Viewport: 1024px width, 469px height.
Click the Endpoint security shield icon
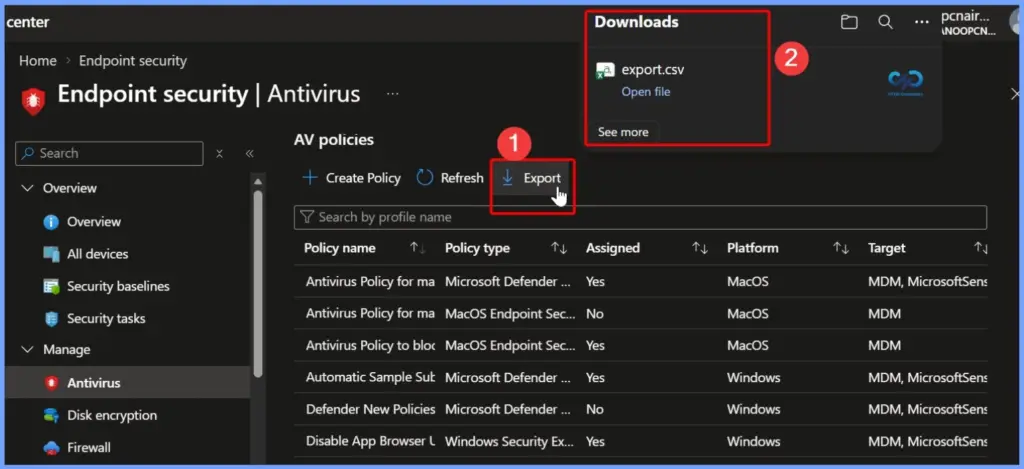coord(33,101)
